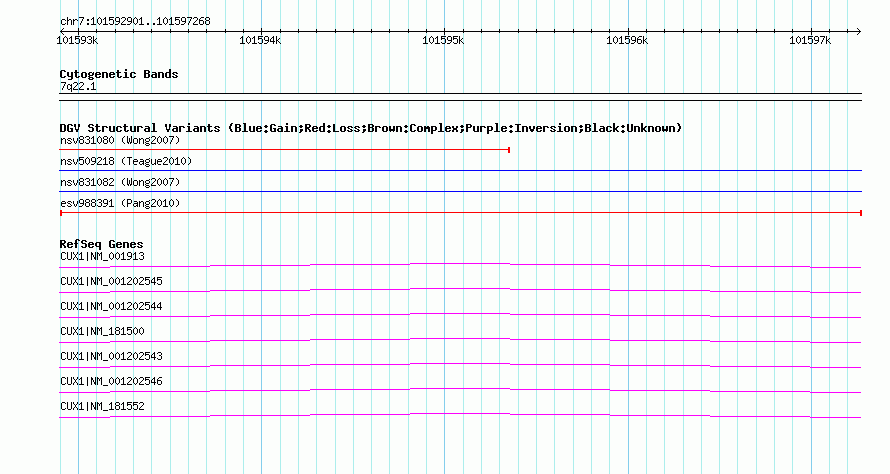Open transcript CUX1|NM_001202544 label
The image size is (890, 474).
pyautogui.click(x=111, y=307)
